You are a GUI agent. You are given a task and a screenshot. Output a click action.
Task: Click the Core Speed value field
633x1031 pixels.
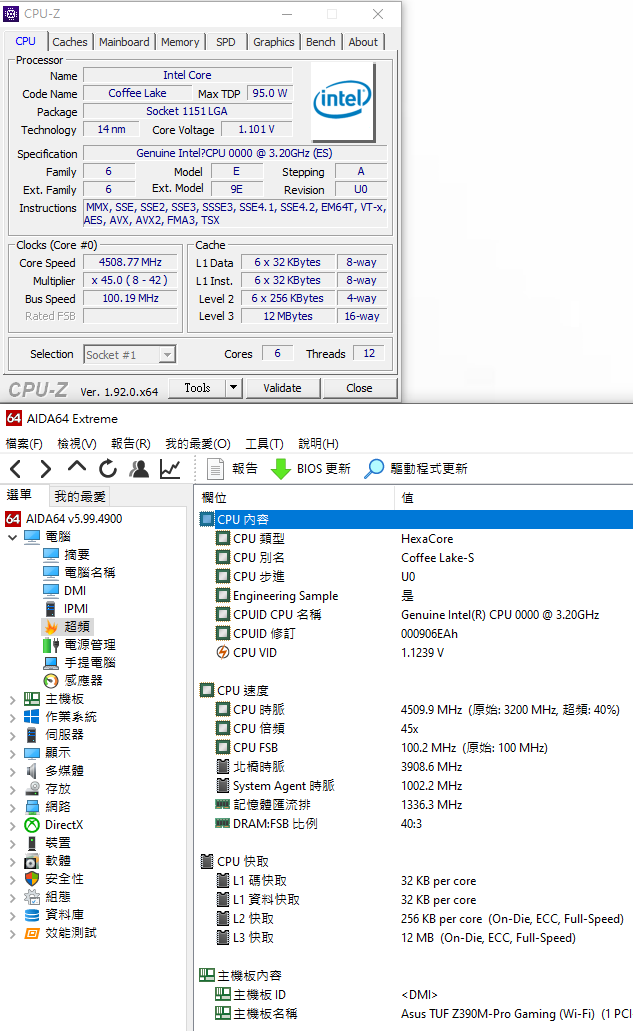[x=130, y=262]
